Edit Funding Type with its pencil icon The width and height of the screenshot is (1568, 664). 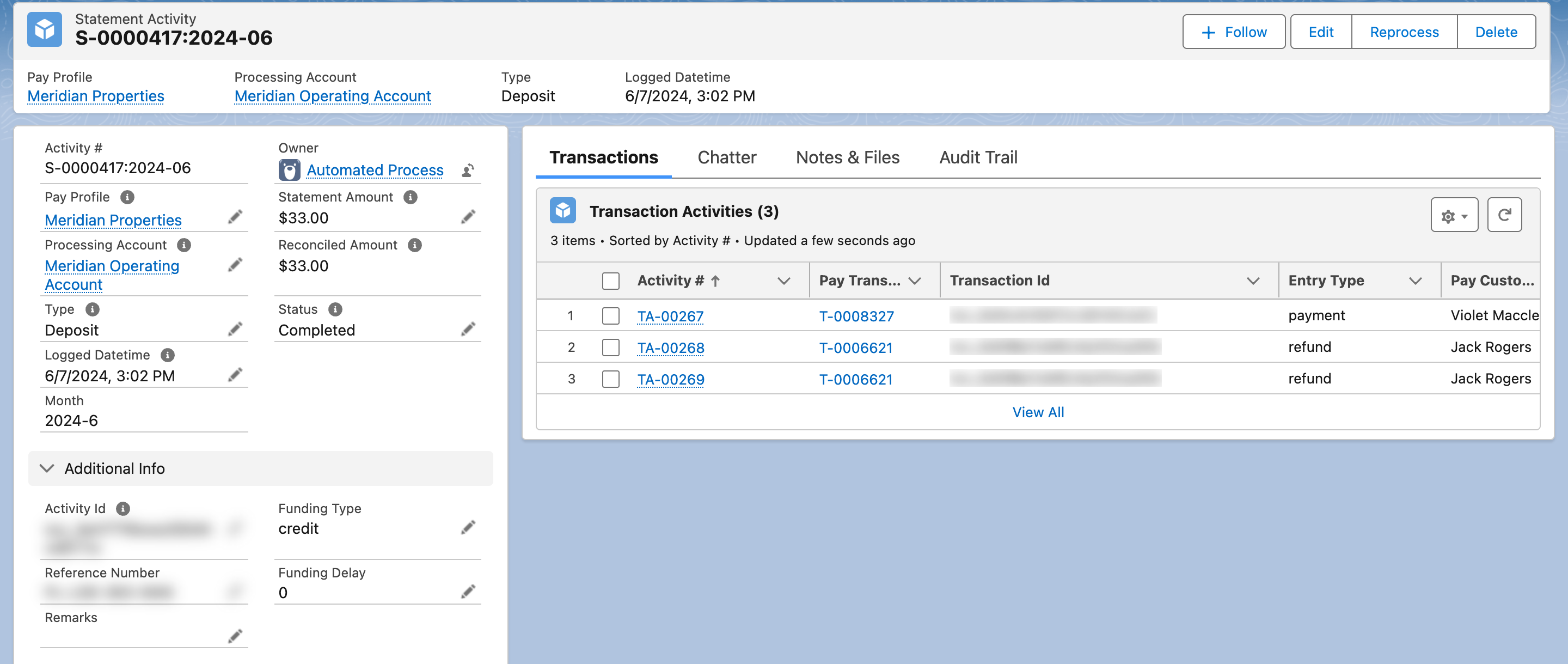click(468, 527)
